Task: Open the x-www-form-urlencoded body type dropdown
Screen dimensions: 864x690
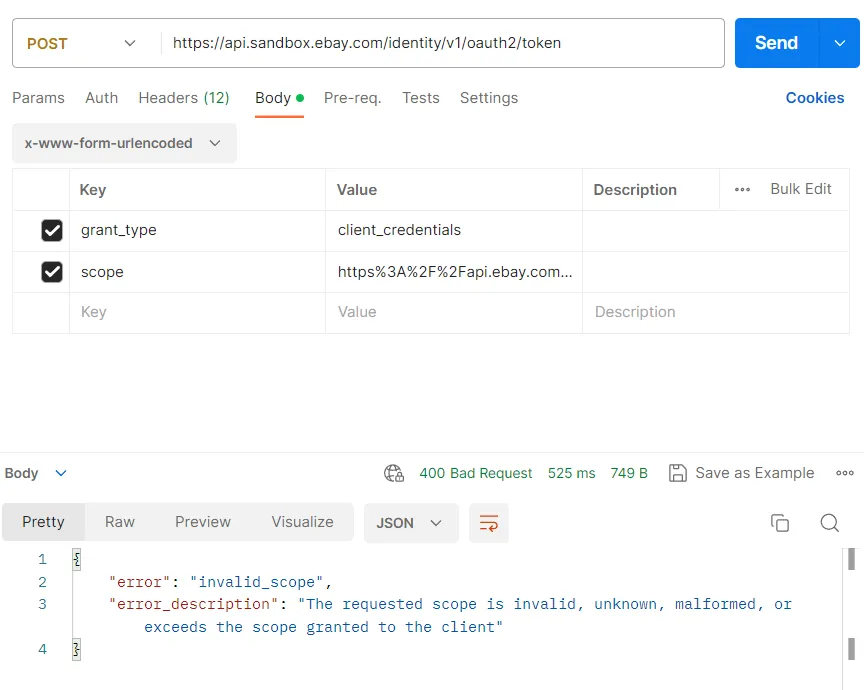Action: (124, 143)
